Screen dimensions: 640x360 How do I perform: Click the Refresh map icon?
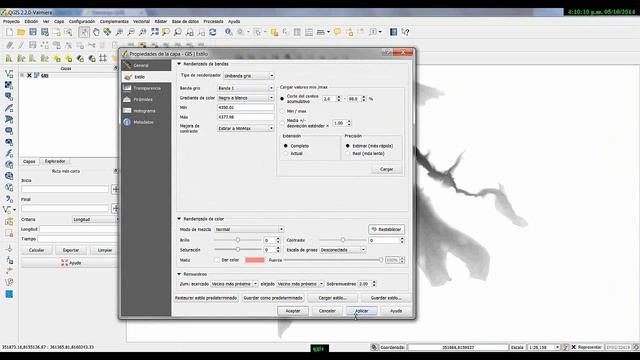212,32
